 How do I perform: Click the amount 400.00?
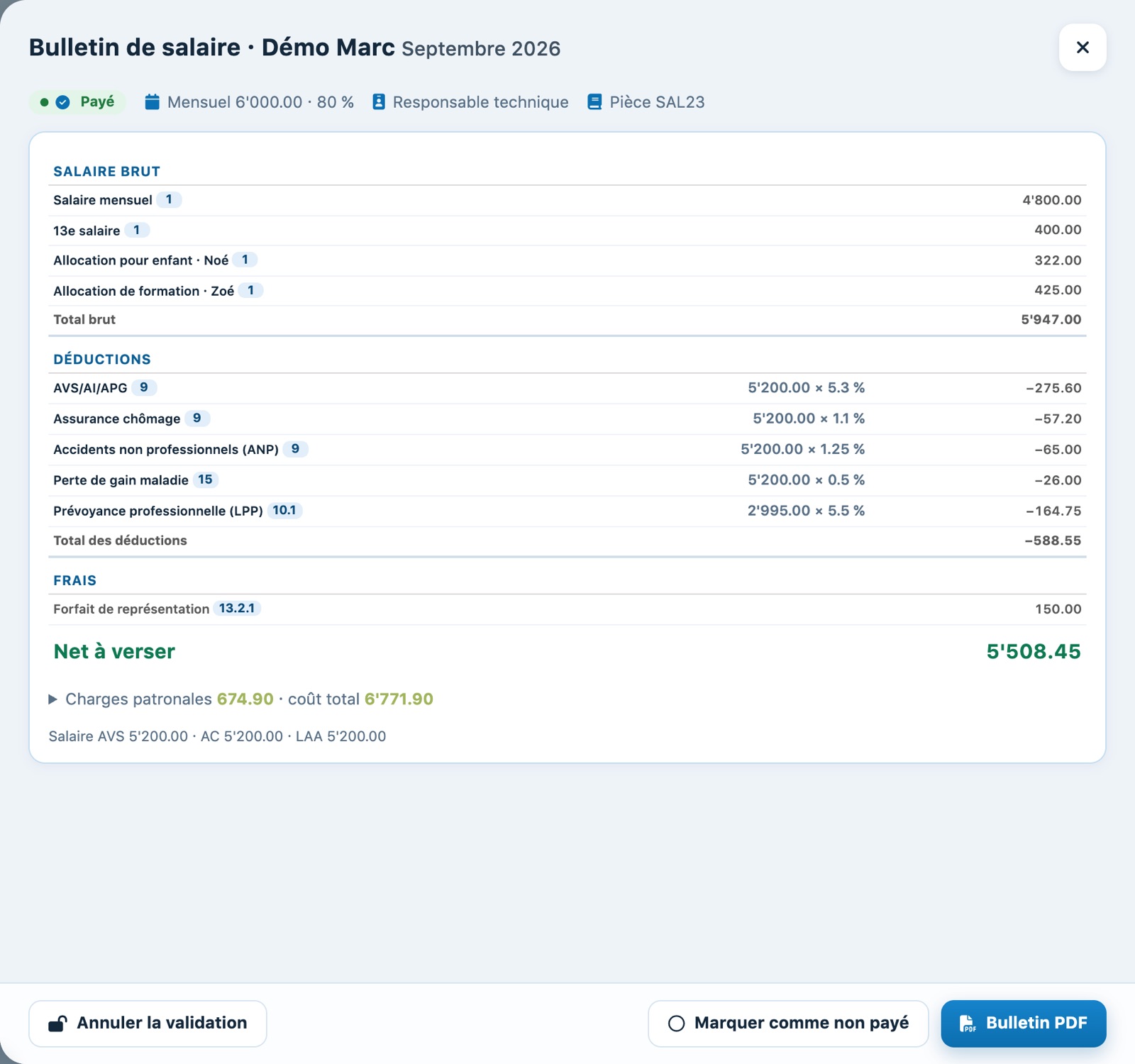click(x=1058, y=230)
